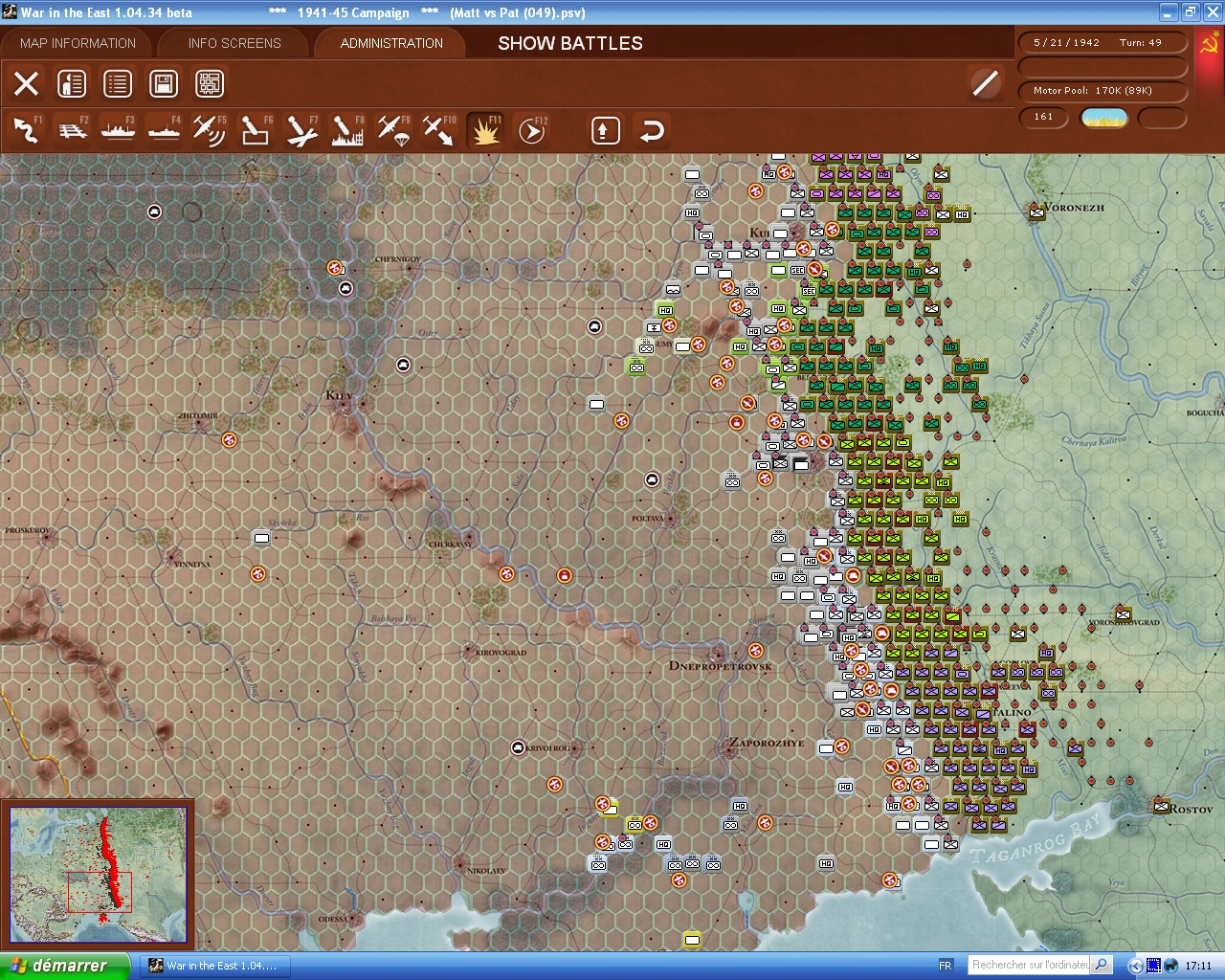
Task: Focus the Rechercher sur l'ordinateur search box
Action: (1030, 965)
